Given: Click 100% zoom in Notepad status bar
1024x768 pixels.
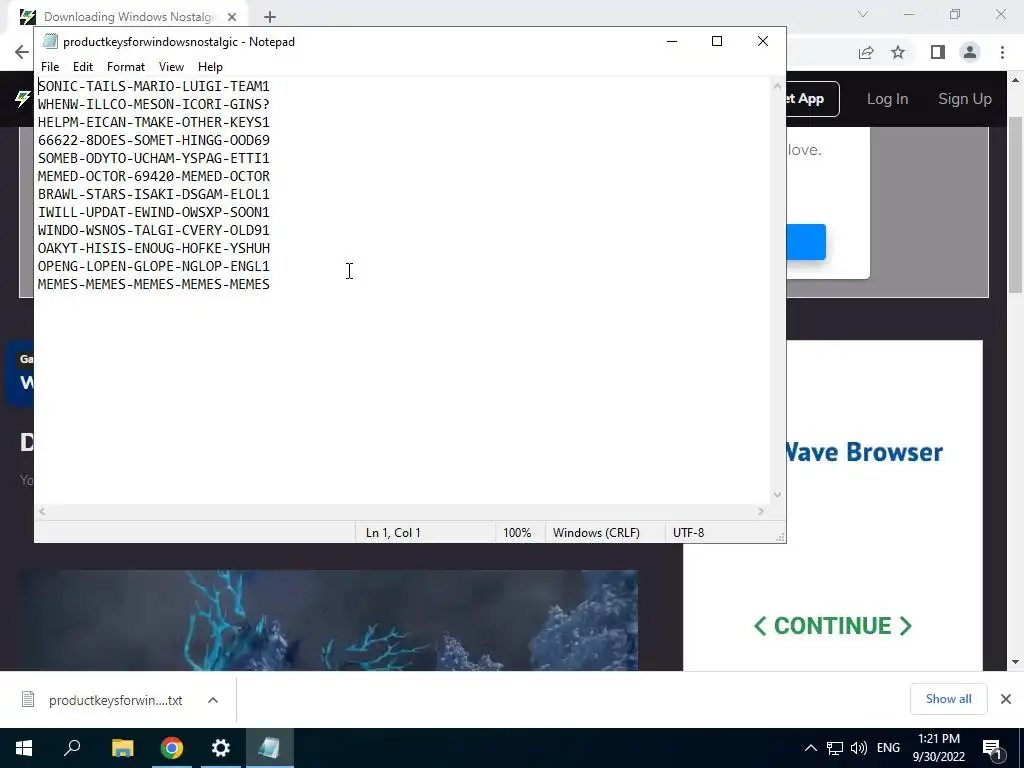Looking at the screenshot, I should [x=517, y=533].
